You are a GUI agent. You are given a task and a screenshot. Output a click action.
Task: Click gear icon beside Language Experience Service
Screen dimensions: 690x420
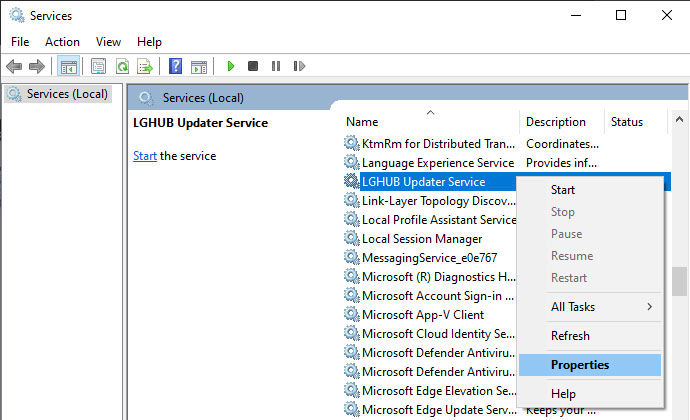click(x=352, y=162)
